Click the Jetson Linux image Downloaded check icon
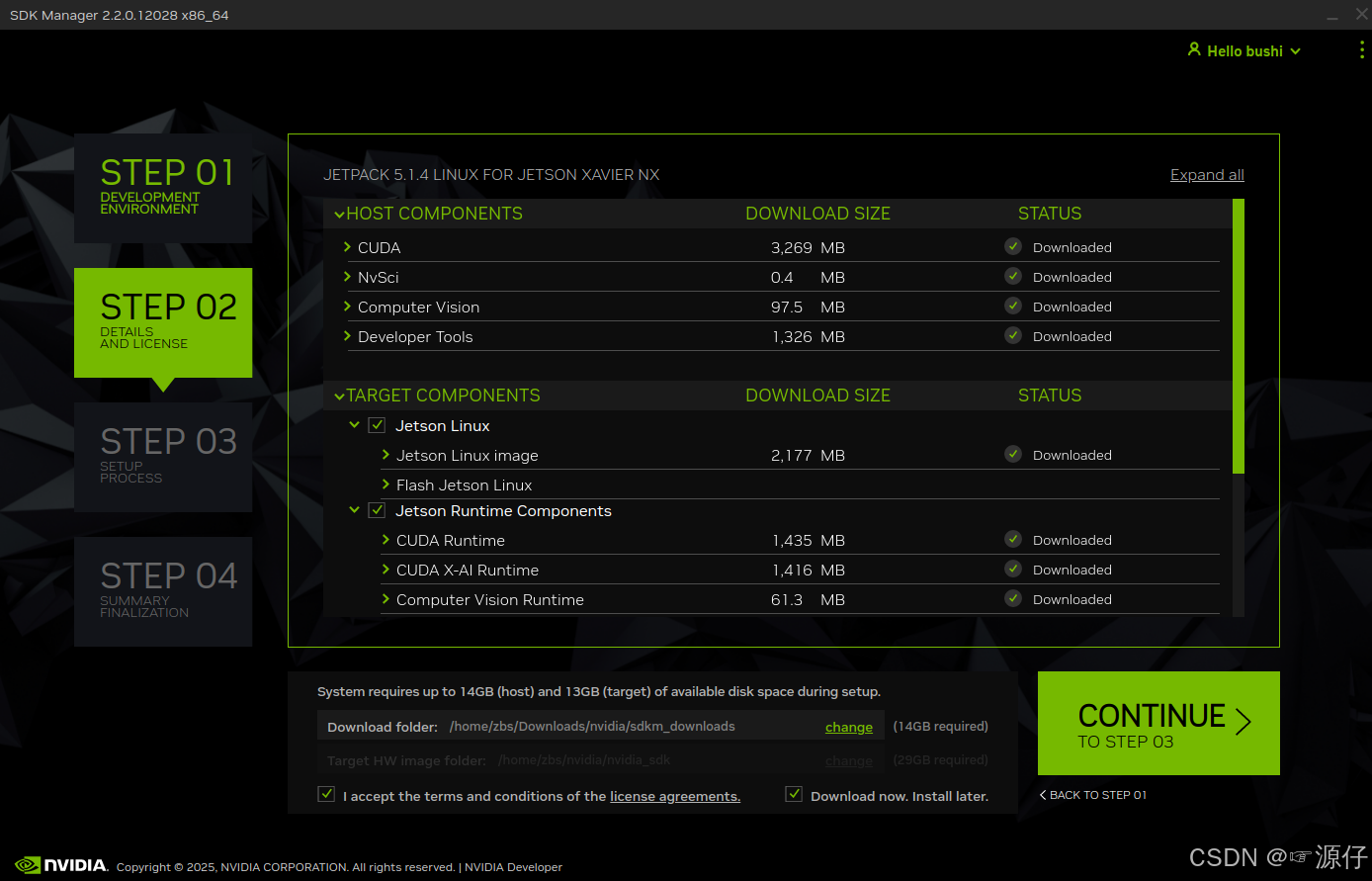 (x=1013, y=454)
